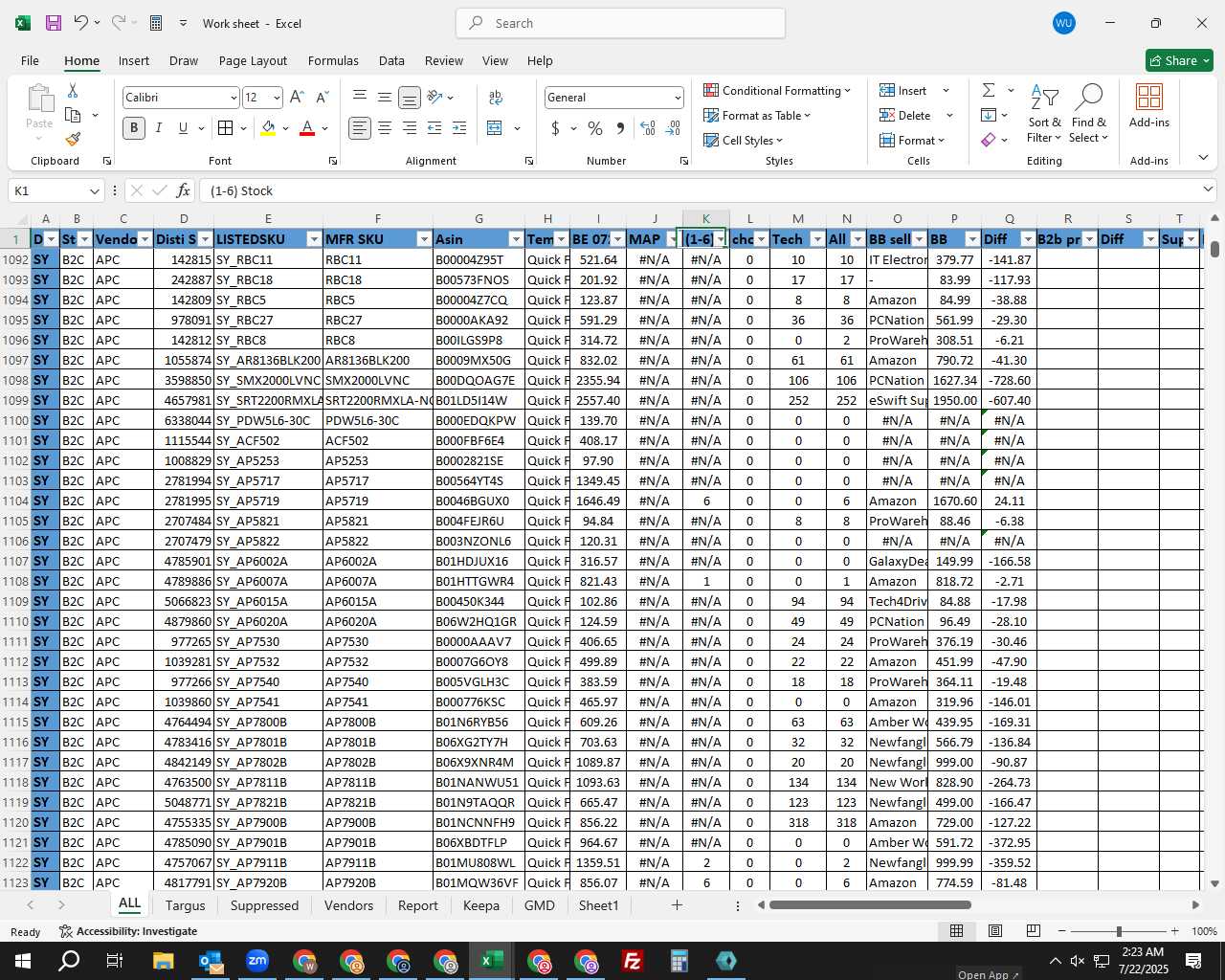Screen dimensions: 1225x980
Task: Click Insert Function fx icon
Action: pyautogui.click(x=183, y=190)
